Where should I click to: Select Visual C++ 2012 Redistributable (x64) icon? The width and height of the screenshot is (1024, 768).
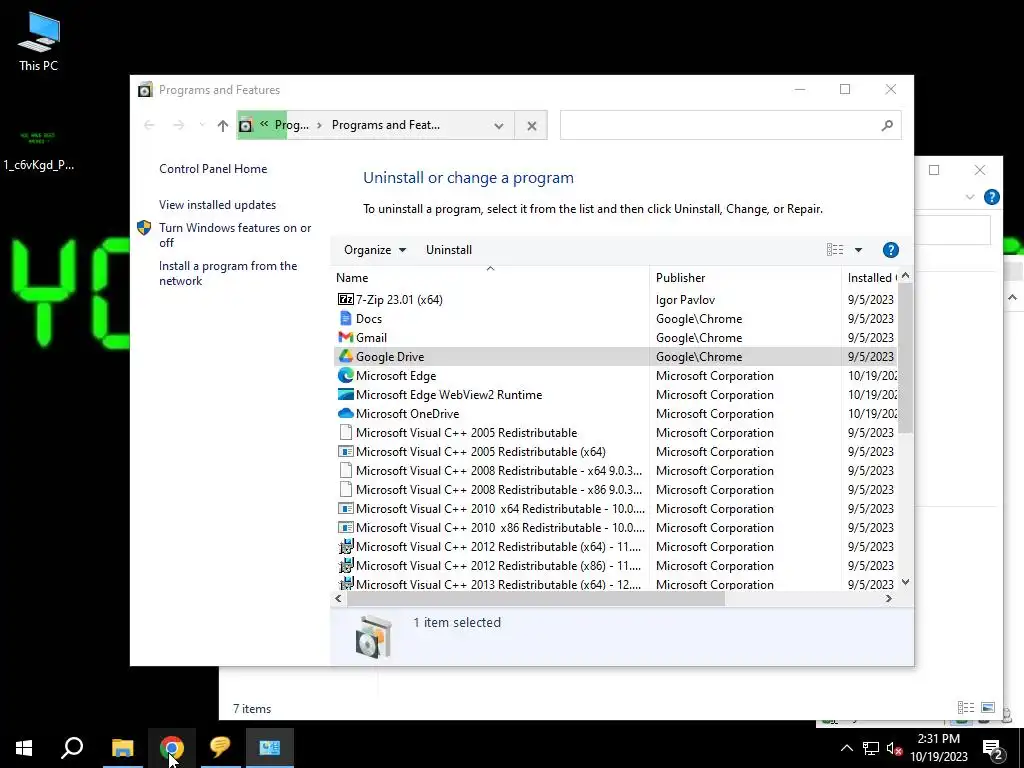(x=345, y=546)
